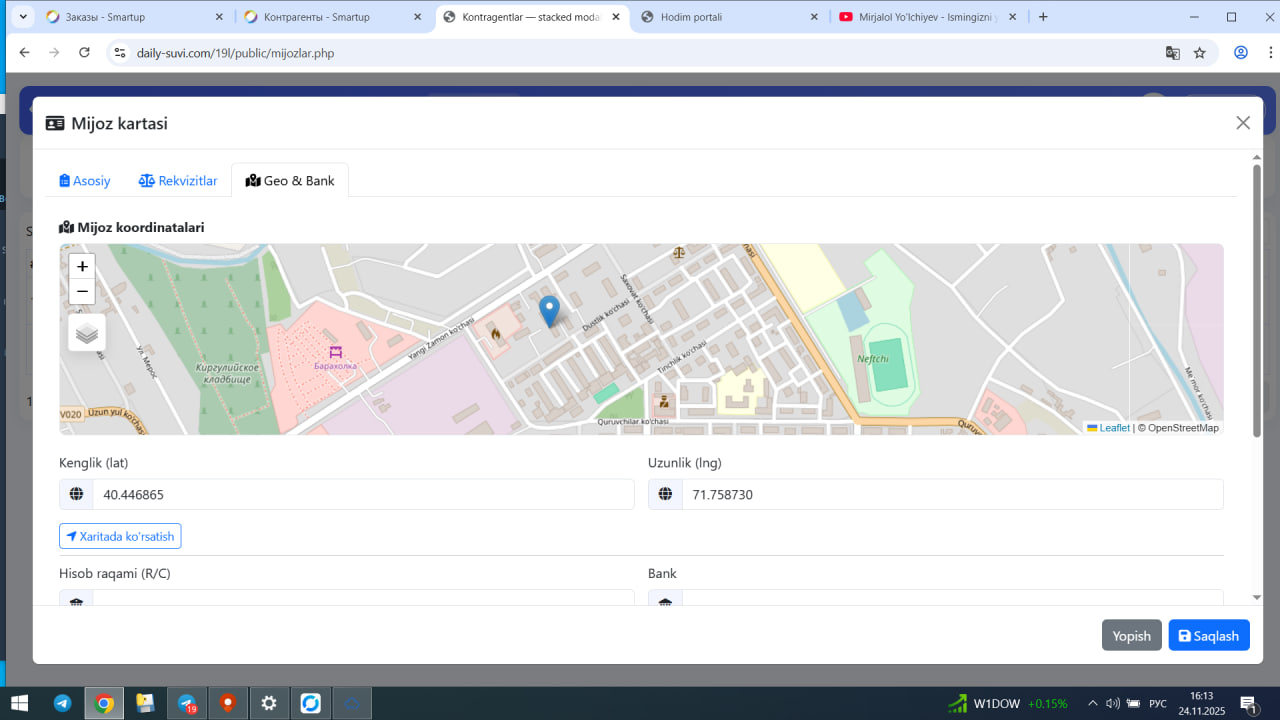Open the red map pin app in taskbar
1280x720 pixels.
point(228,703)
